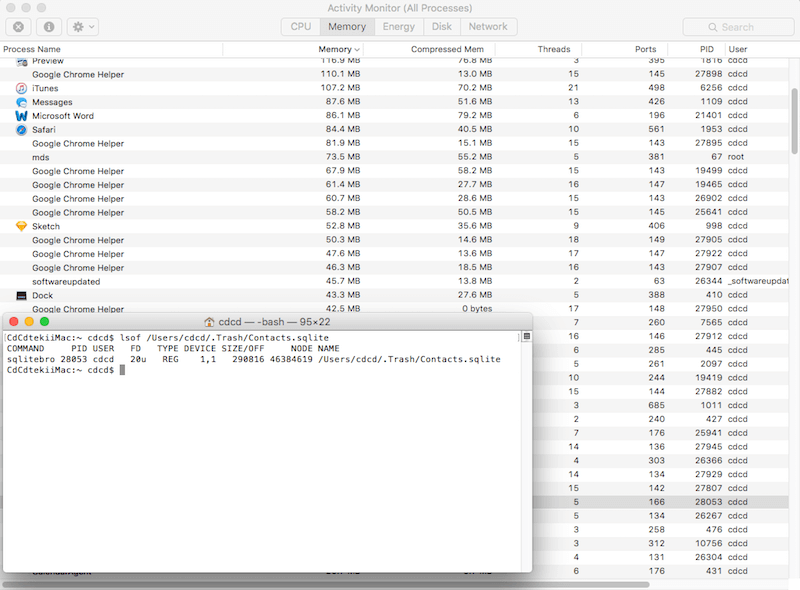800x590 pixels.
Task: Open the gear actions dropdown menu
Action: tap(83, 27)
